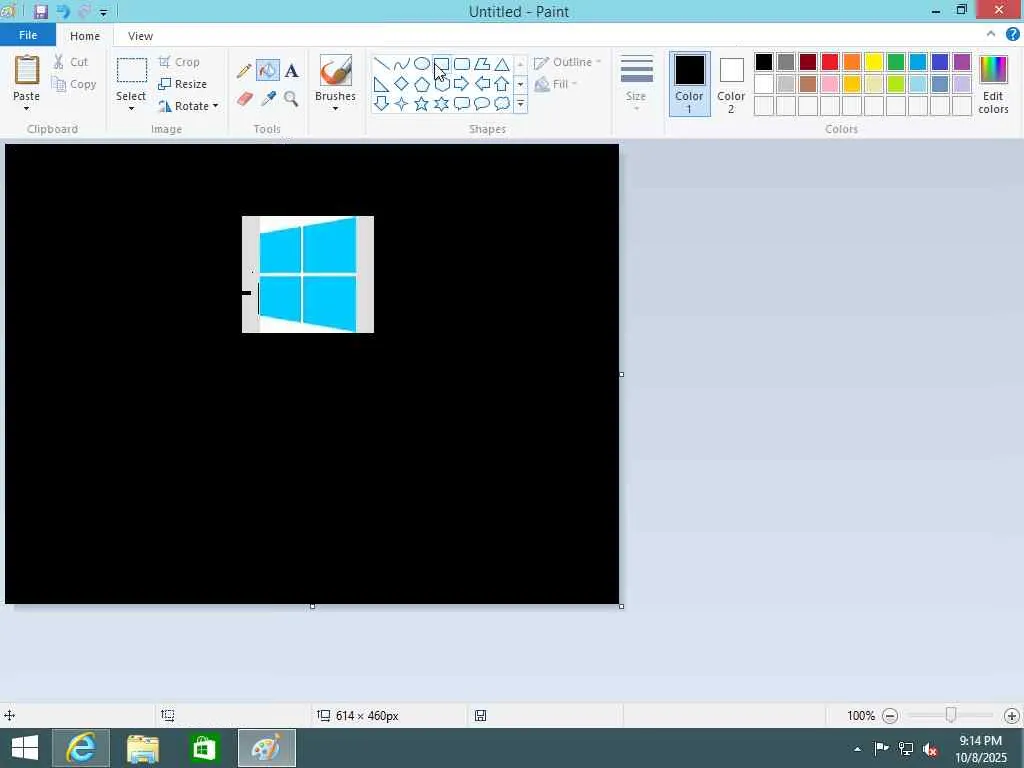Pick the red color swatch
The height and width of the screenshot is (768, 1024).
830,62
